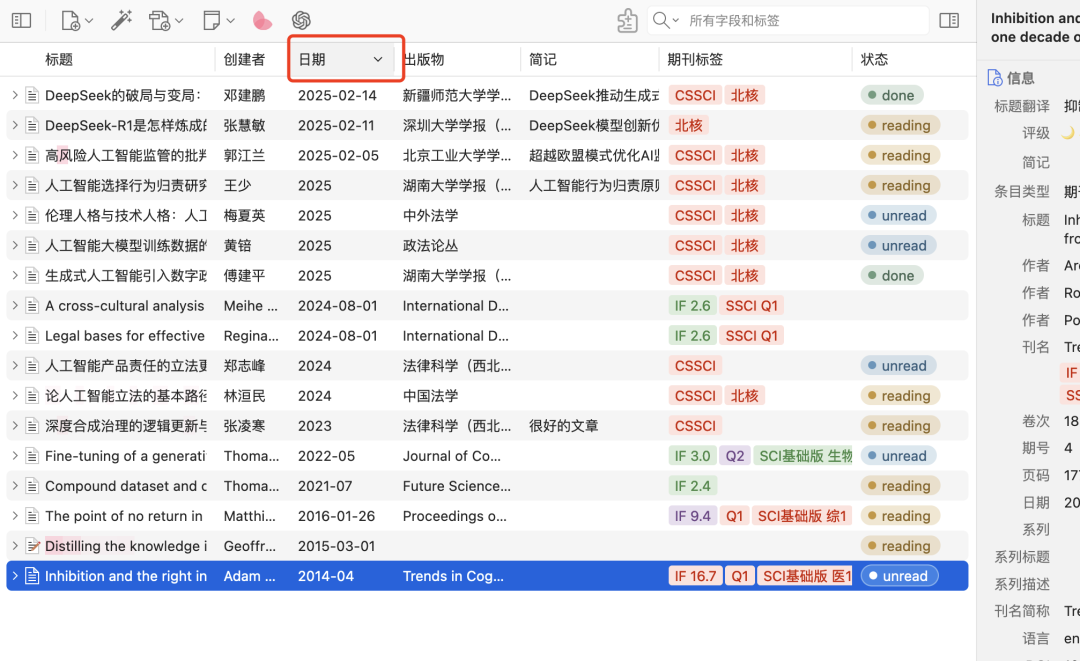Open search mode magnifier dropdown
This screenshot has height=661, width=1080.
point(665,21)
